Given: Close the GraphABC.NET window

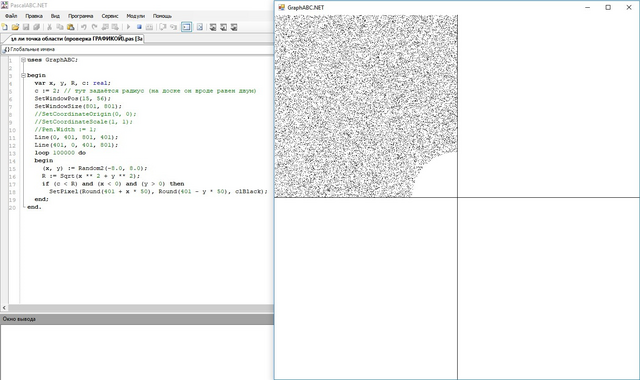Looking at the screenshot, I should 629,7.
